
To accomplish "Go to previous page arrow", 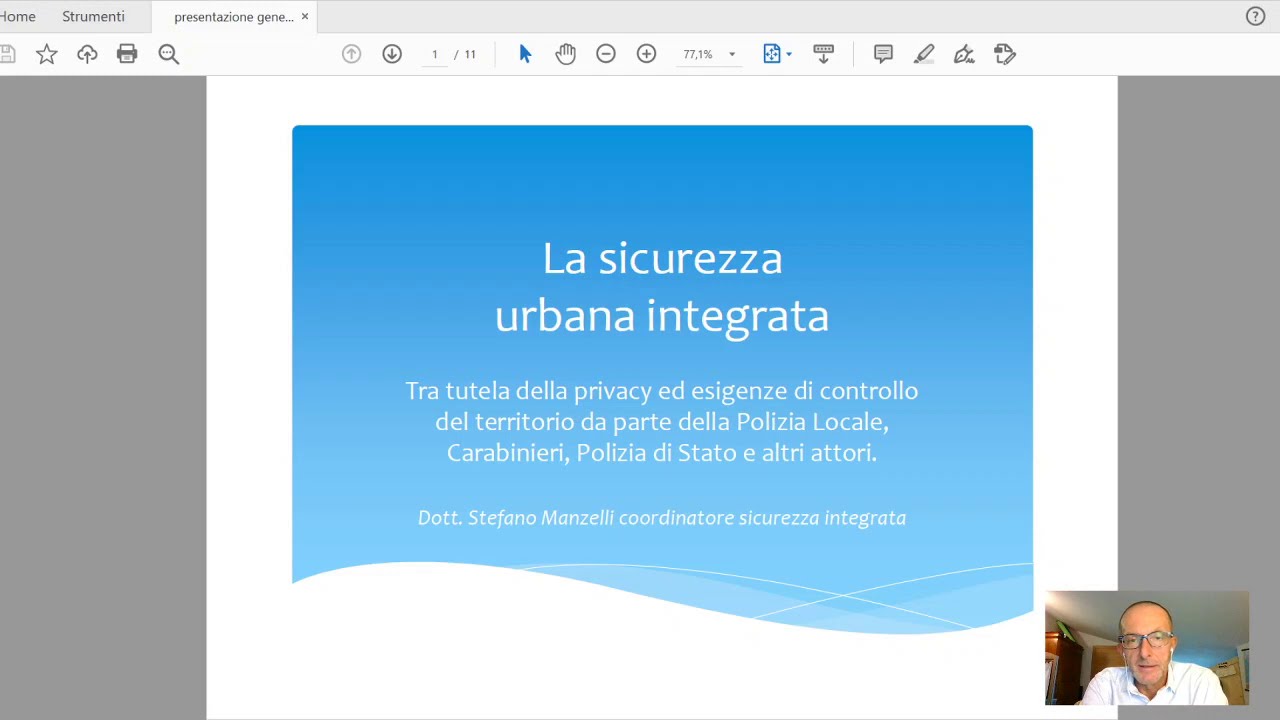I will point(351,54).
